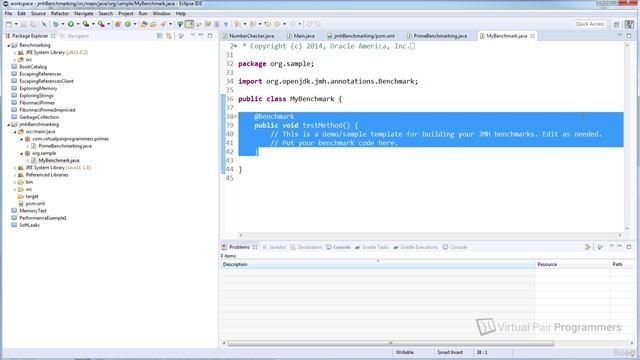Open the Navigate menu

coord(84,13)
